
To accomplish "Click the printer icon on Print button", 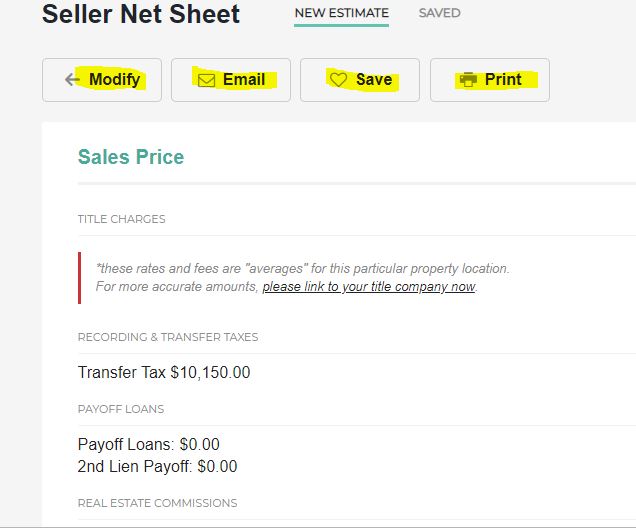I will pos(468,79).
